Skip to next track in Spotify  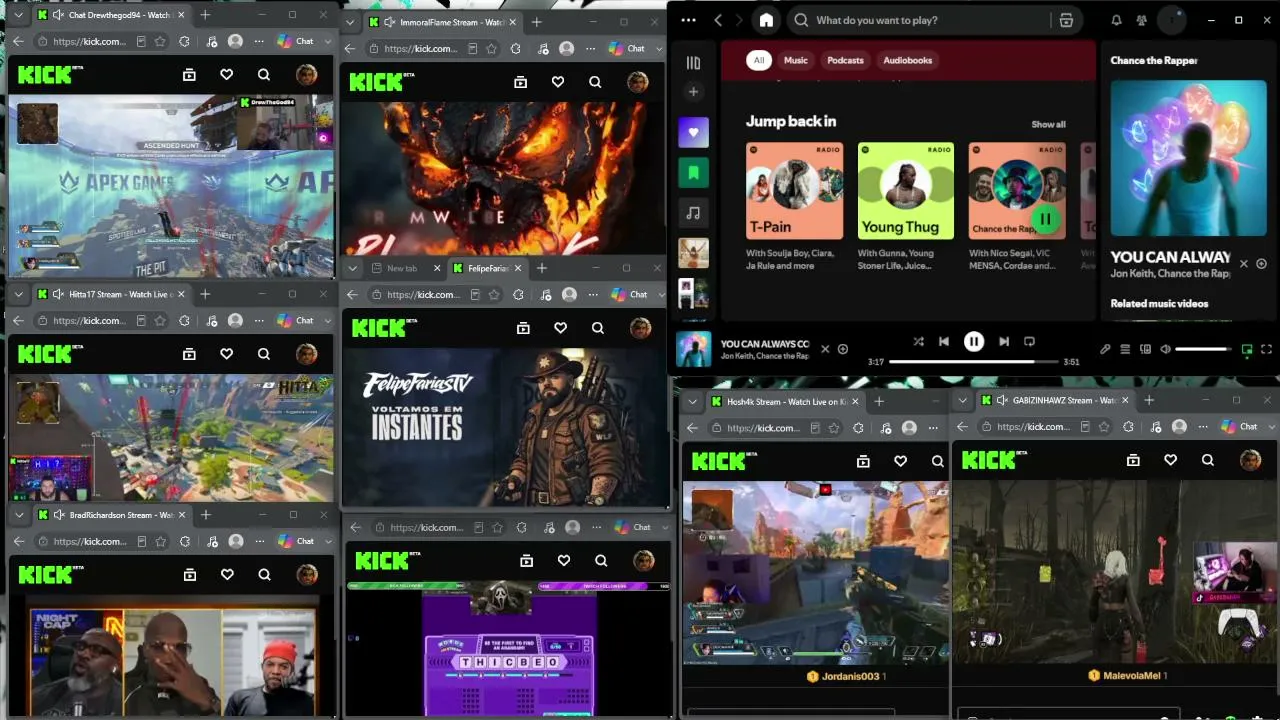pos(1004,341)
